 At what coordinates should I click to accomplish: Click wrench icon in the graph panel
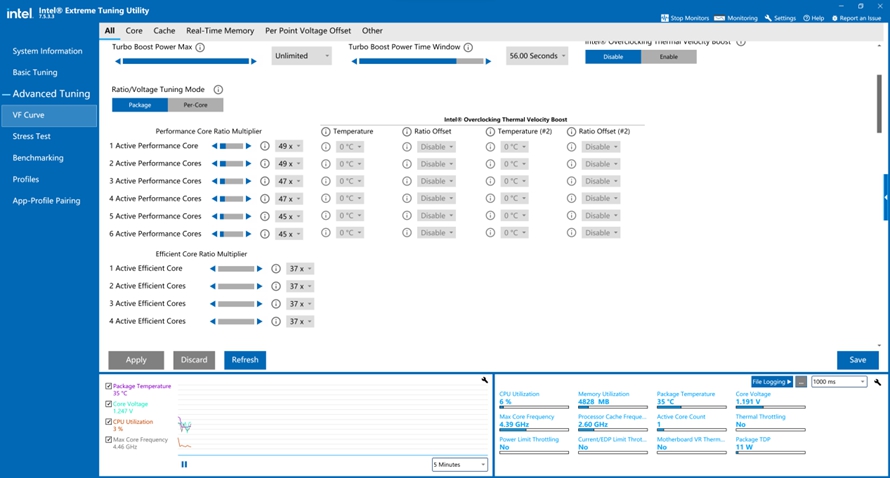click(x=485, y=380)
